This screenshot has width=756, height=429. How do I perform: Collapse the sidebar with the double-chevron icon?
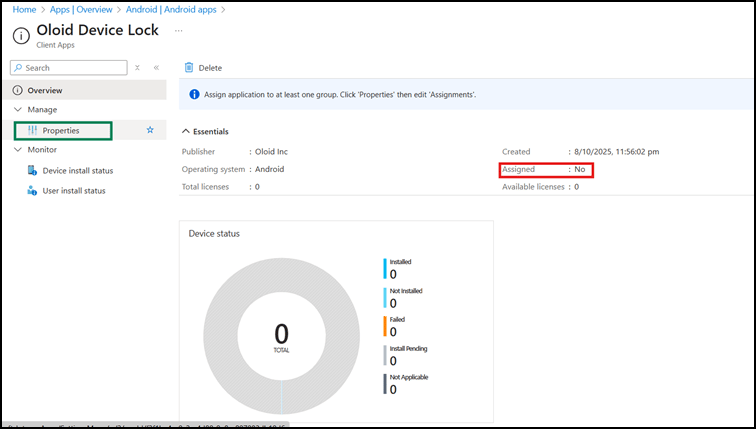click(156, 67)
